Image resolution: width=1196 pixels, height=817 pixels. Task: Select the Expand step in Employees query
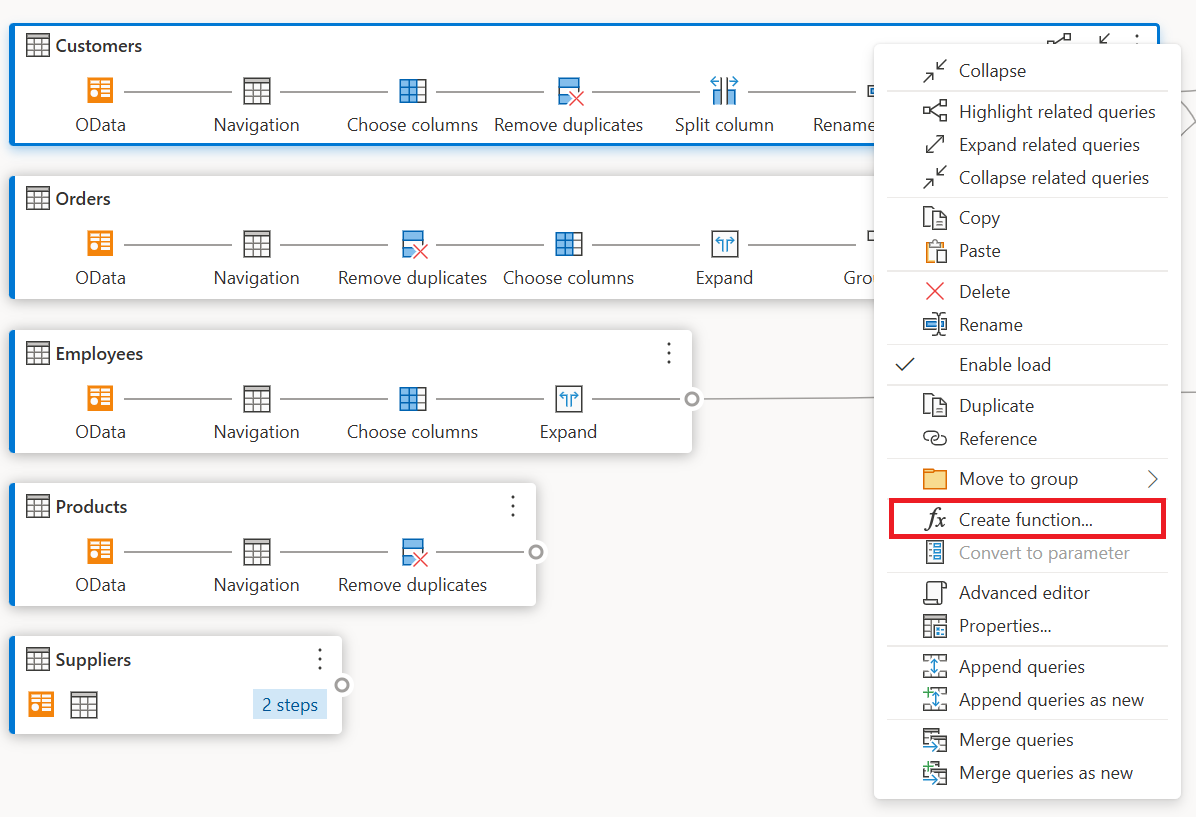[x=569, y=398]
